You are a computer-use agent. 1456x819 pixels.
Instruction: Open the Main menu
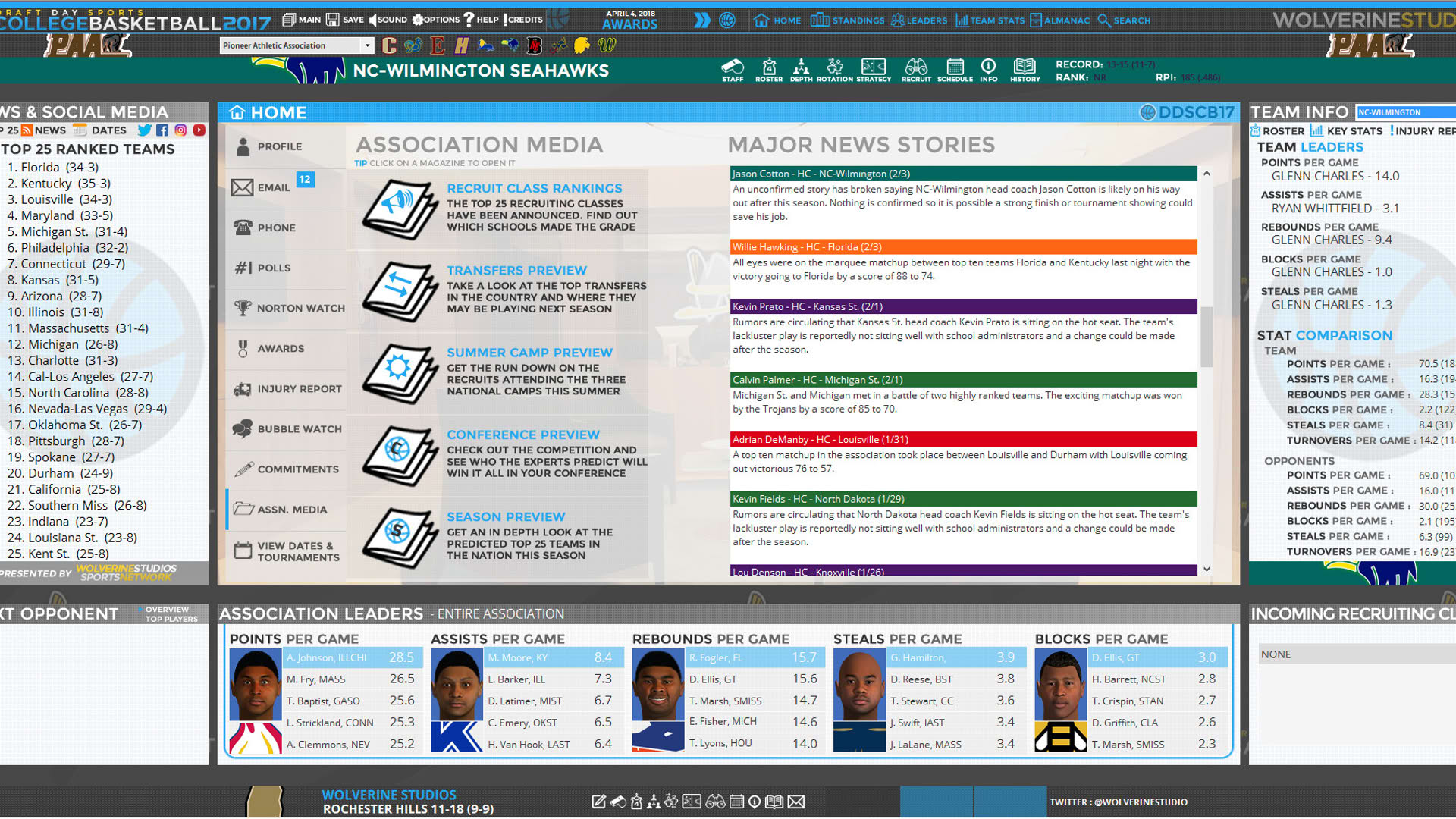[x=302, y=20]
